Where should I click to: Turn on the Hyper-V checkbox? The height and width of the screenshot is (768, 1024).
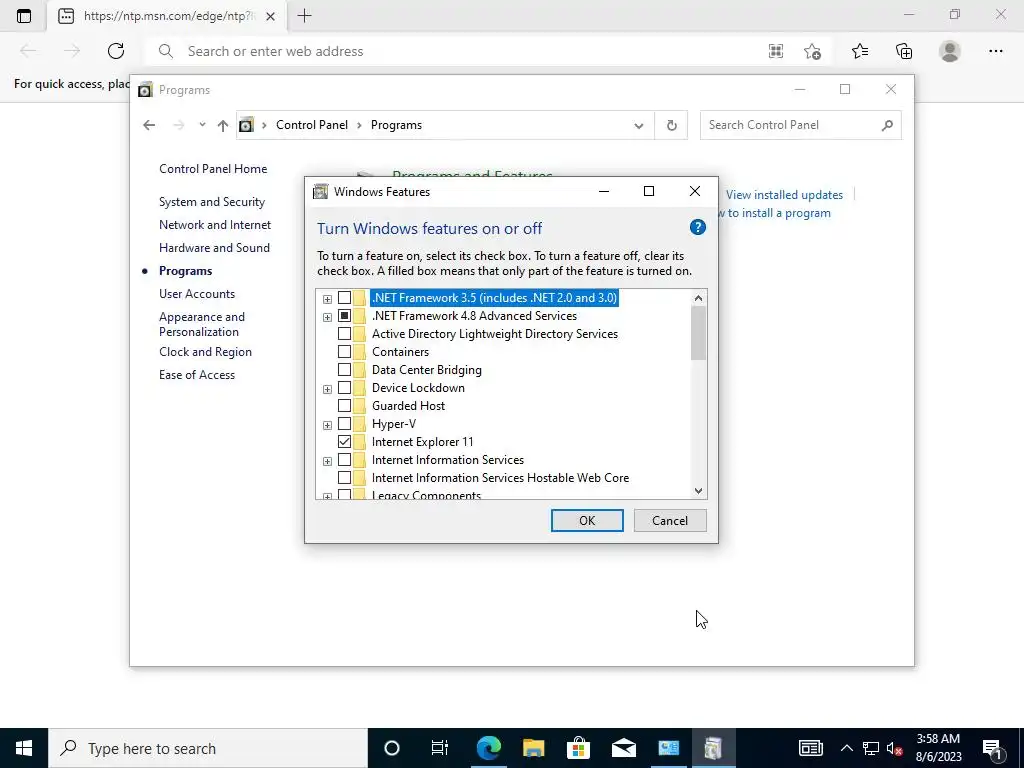(344, 424)
